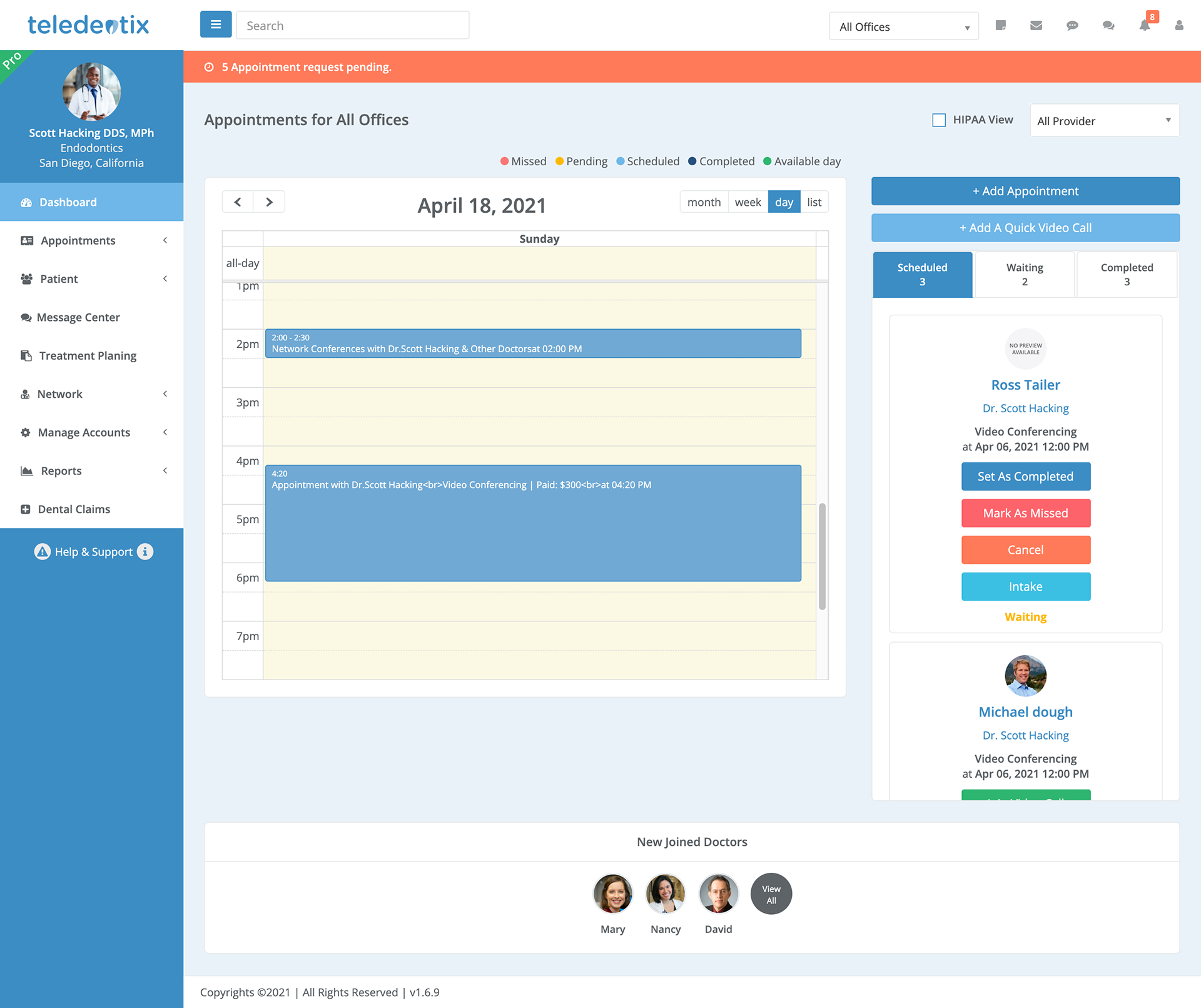Click the Reports sidebar icon
This screenshot has width=1201, height=1008.
27,470
